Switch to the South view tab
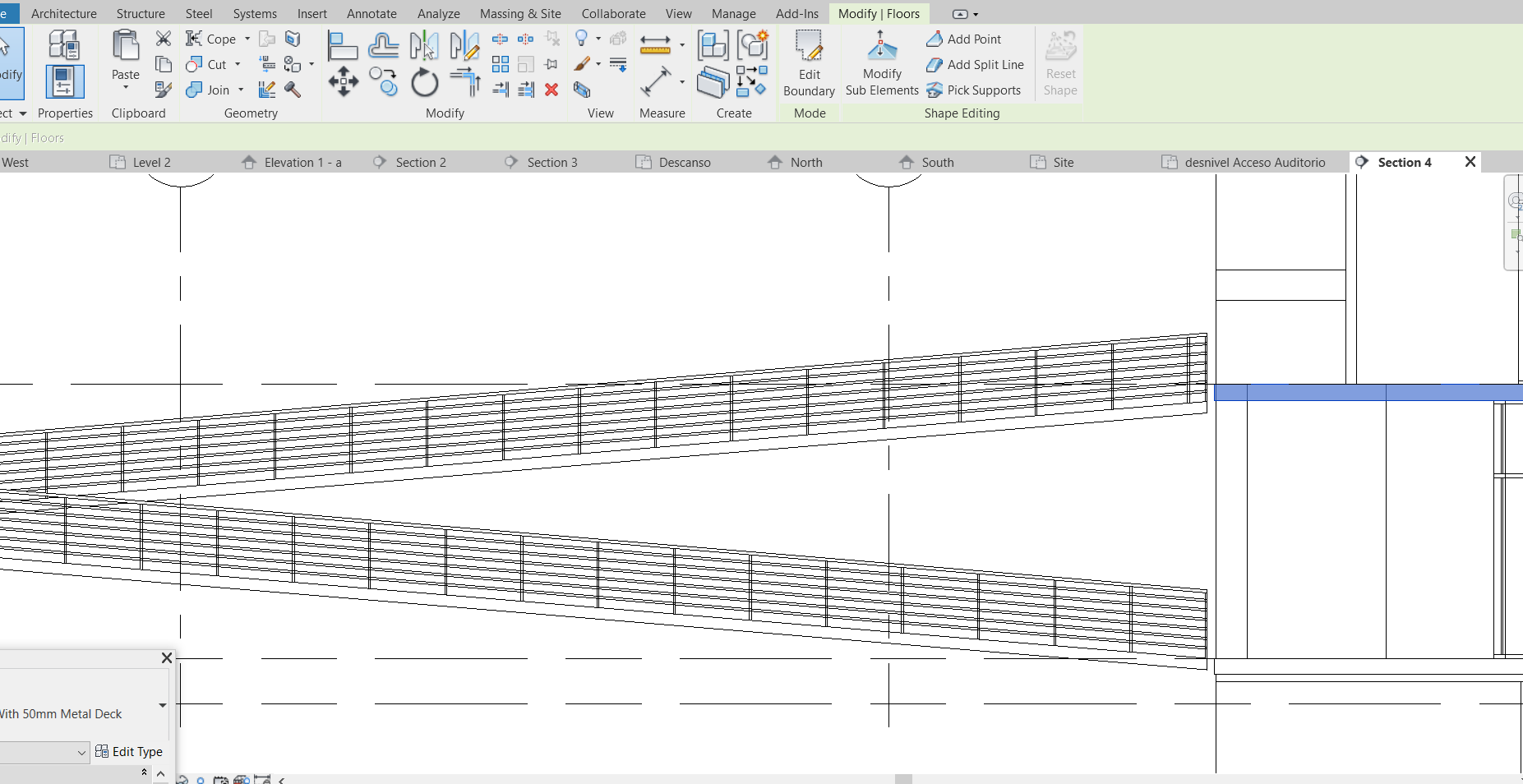 937,162
